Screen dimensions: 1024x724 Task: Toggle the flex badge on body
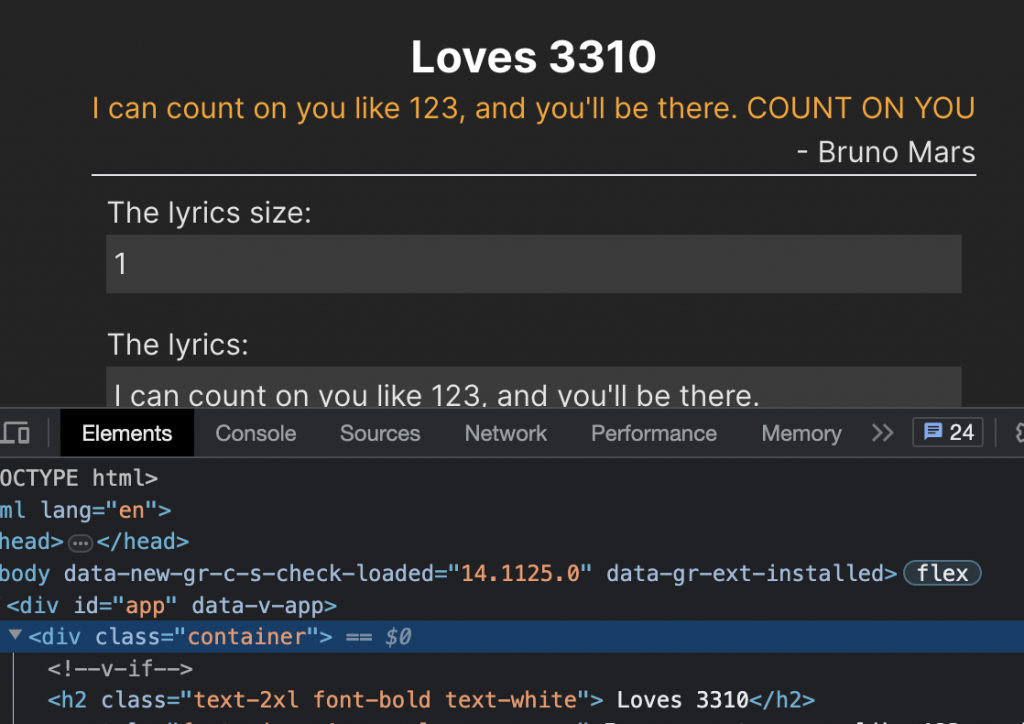tap(942, 574)
